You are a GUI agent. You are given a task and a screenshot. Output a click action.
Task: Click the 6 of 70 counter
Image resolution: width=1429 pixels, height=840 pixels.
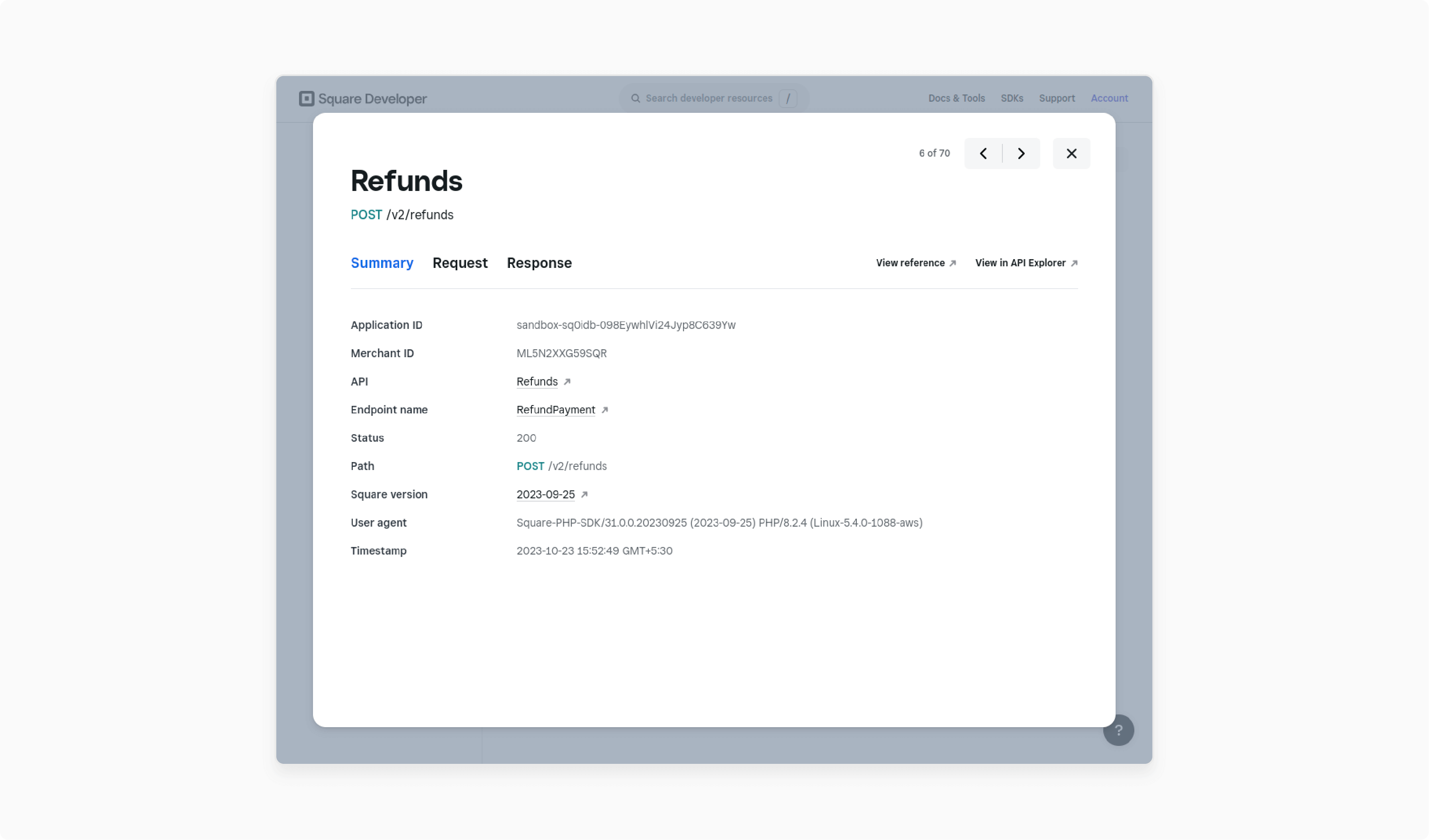click(x=934, y=153)
